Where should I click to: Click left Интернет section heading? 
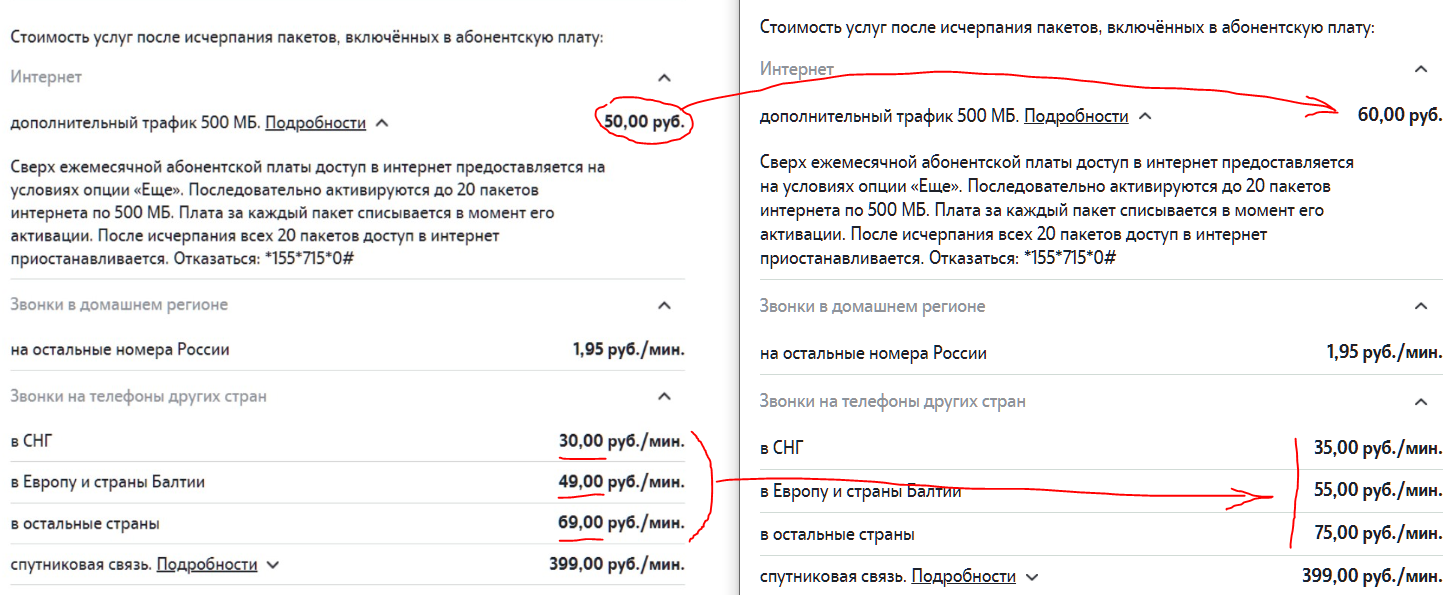46,77
